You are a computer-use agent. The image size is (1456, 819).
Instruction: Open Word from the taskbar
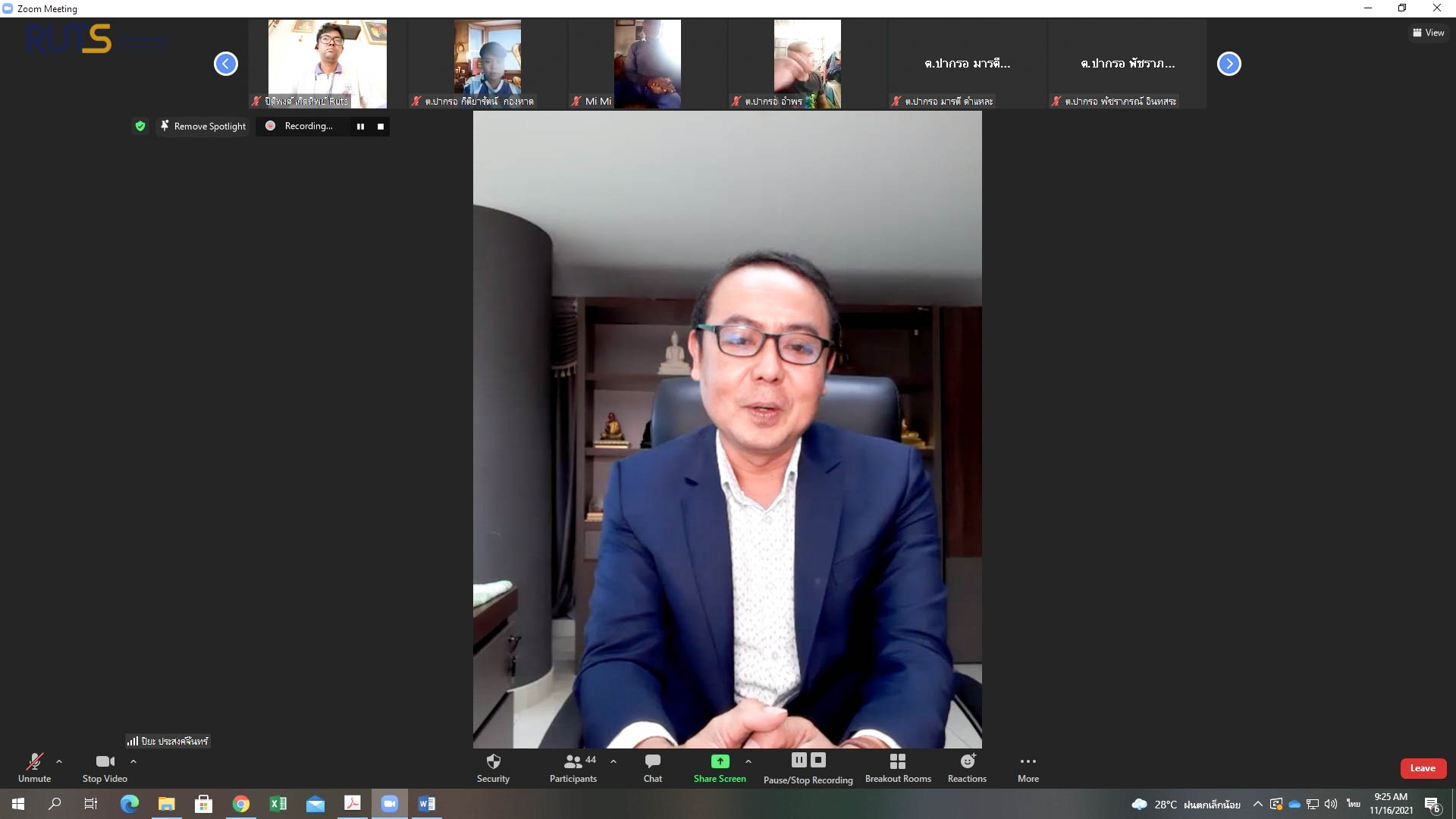(427, 804)
